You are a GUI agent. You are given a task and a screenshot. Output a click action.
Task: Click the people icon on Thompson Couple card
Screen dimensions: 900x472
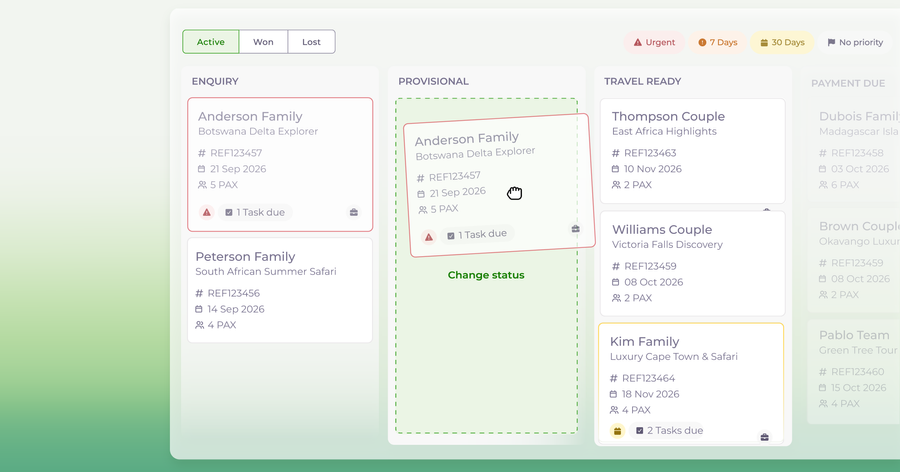pyautogui.click(x=616, y=185)
